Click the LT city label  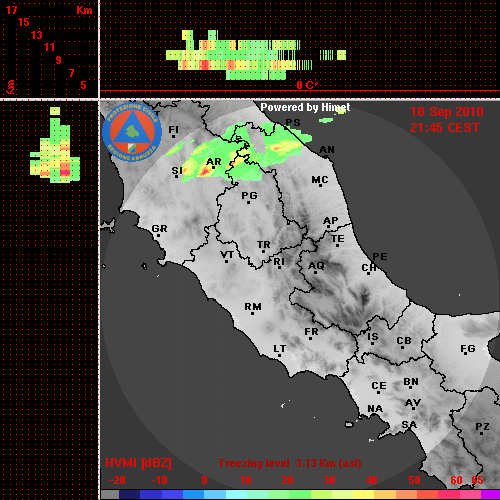(x=280, y=349)
